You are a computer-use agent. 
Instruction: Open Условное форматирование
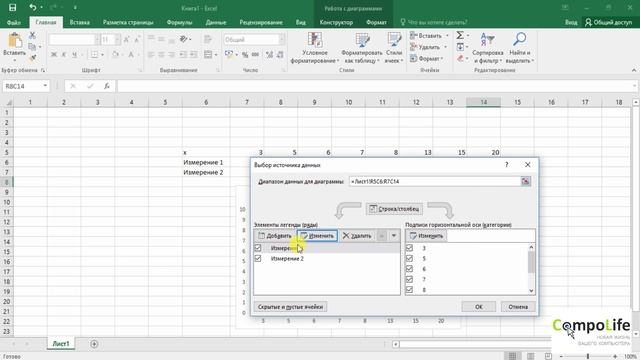[x=315, y=48]
